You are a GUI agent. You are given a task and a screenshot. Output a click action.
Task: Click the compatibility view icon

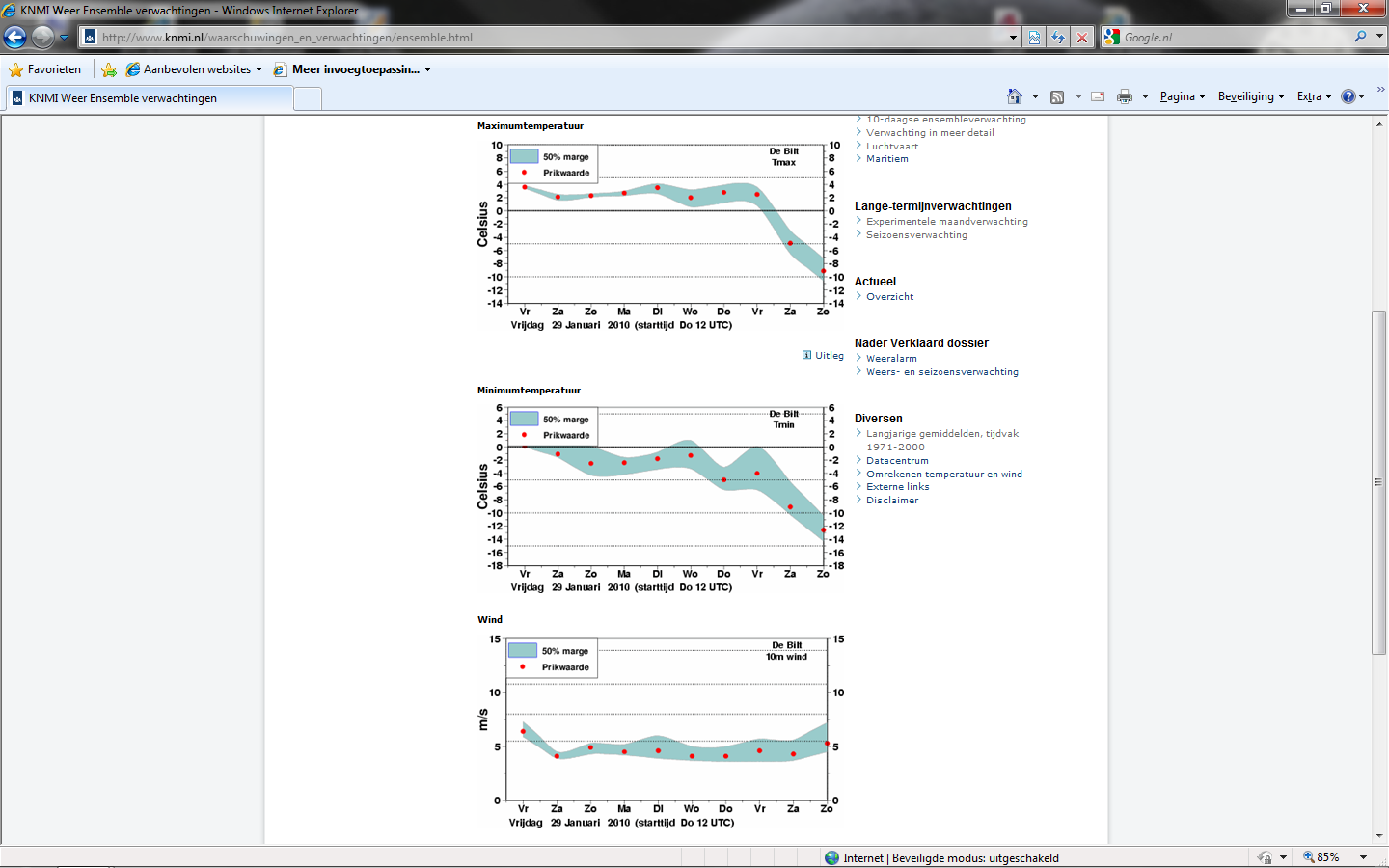[x=1034, y=38]
